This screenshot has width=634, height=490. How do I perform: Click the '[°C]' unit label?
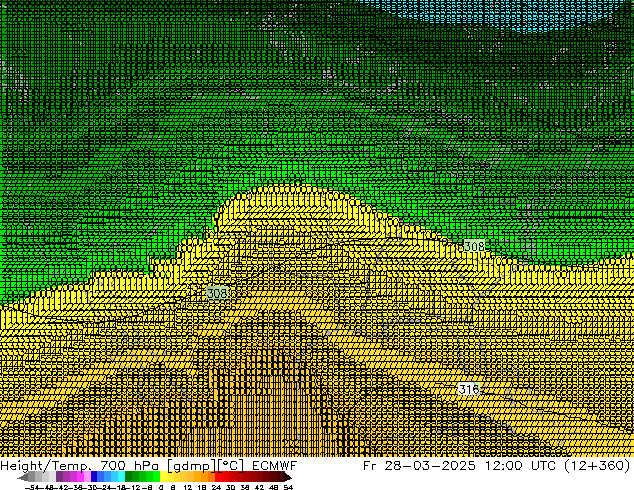[231, 466]
